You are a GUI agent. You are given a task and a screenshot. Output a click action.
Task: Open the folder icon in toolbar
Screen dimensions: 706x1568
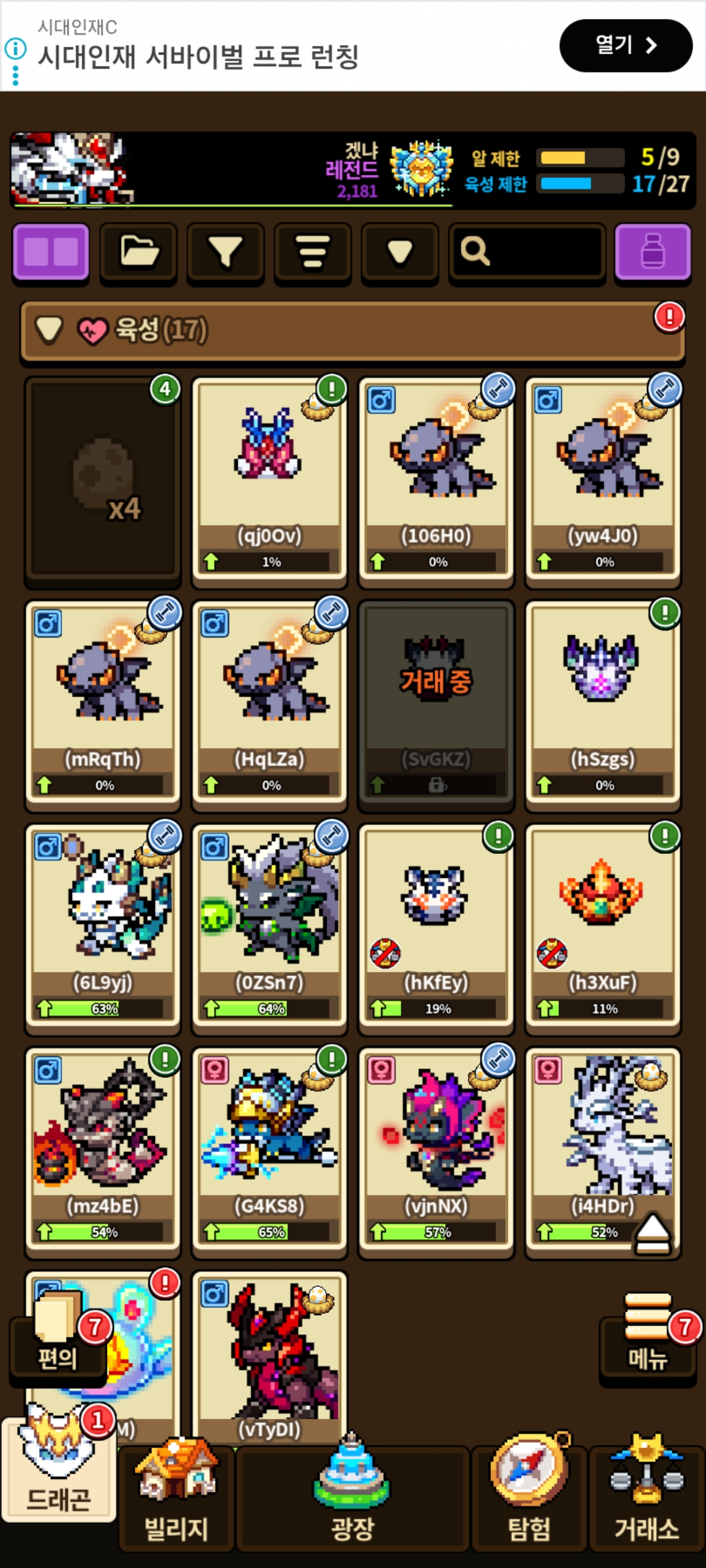coord(139,252)
